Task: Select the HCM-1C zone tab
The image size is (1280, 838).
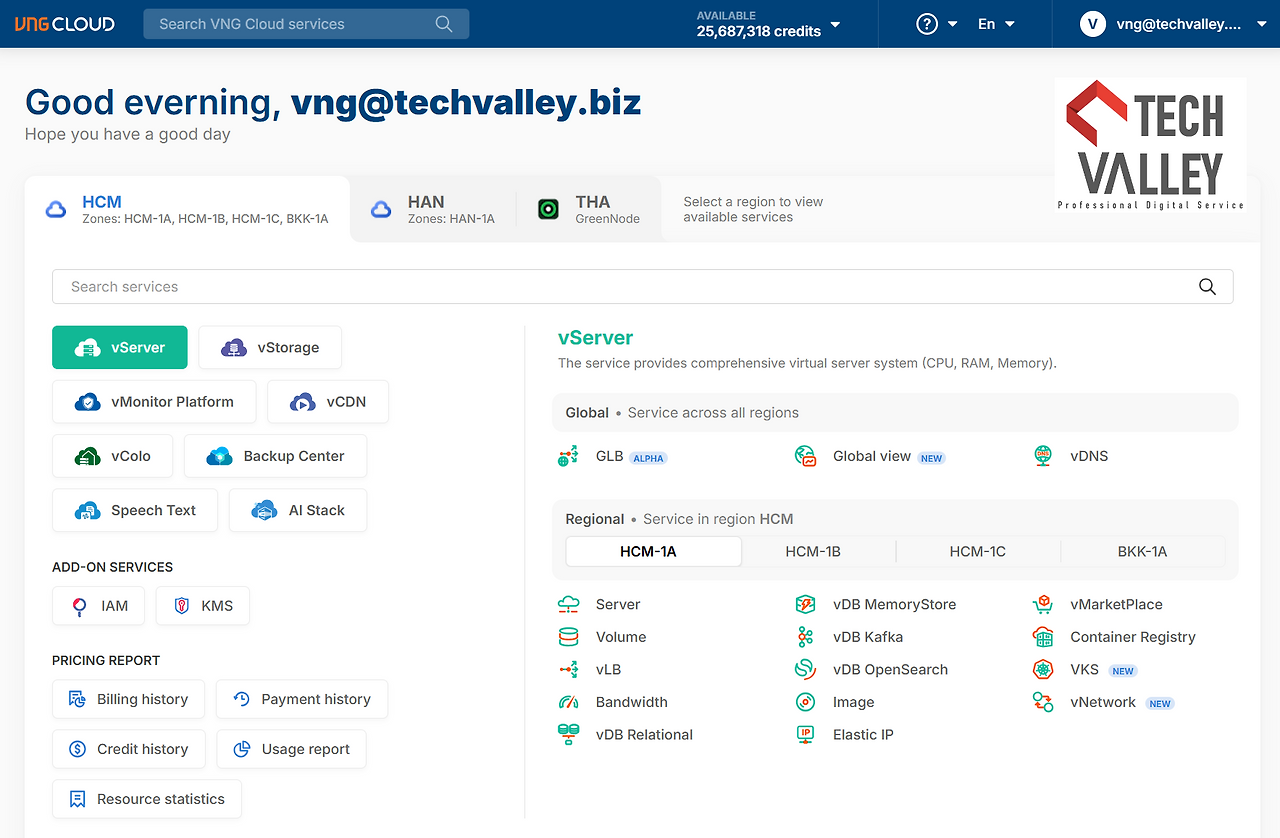Action: pyautogui.click(x=978, y=551)
